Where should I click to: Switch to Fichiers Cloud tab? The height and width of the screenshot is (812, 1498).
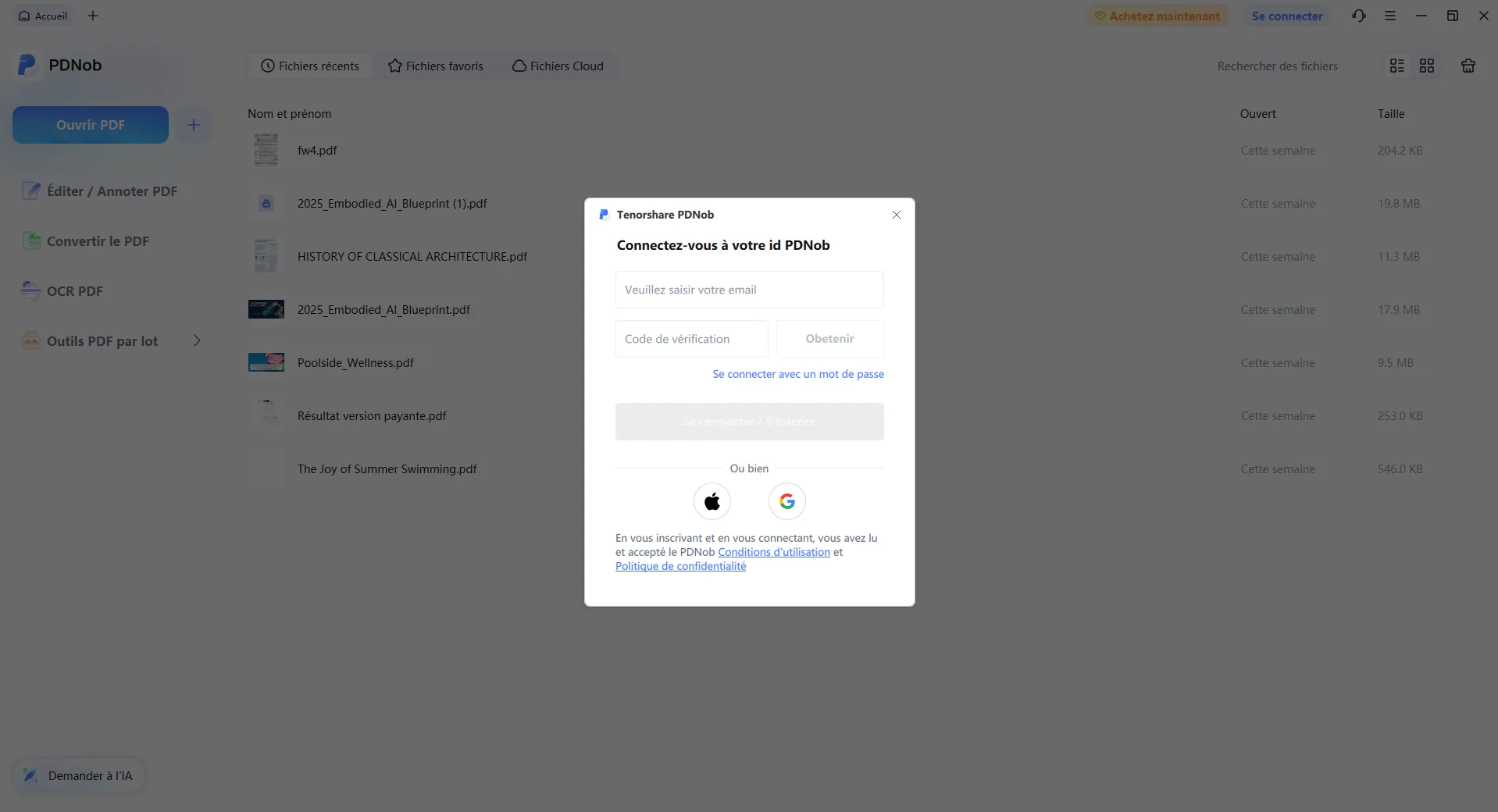click(x=558, y=66)
